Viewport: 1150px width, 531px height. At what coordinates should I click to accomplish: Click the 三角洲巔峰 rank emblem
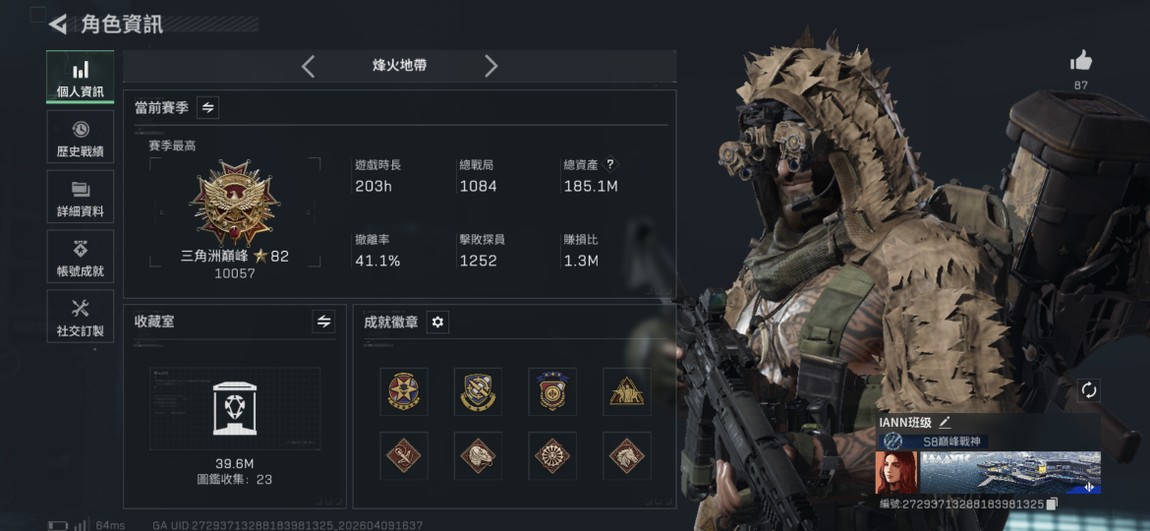[235, 202]
